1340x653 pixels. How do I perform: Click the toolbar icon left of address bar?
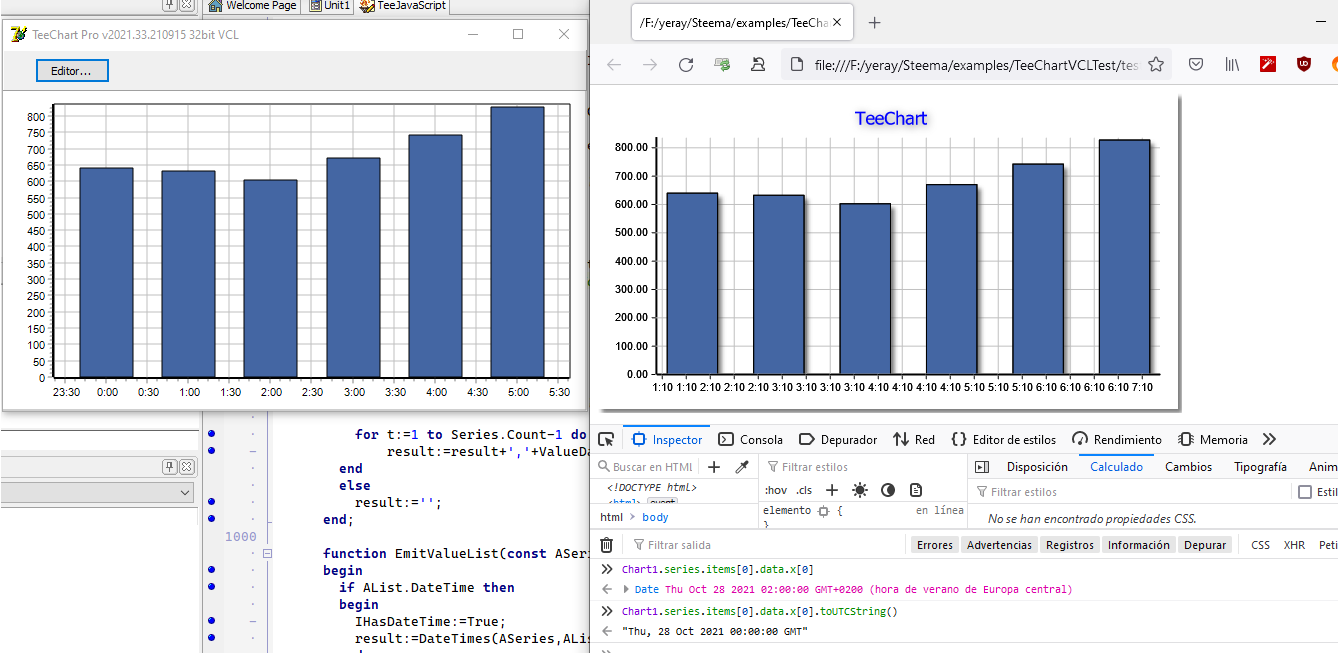tap(758, 64)
